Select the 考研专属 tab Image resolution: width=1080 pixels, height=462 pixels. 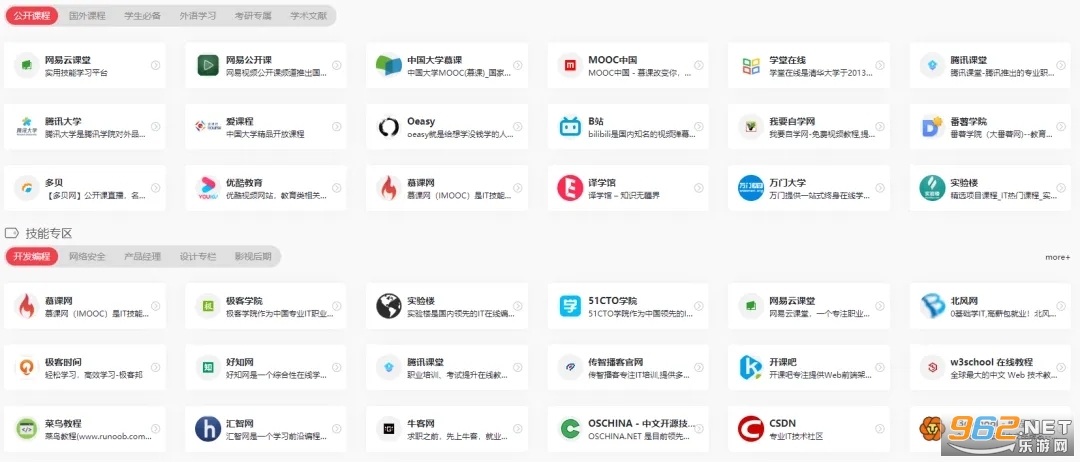pos(252,16)
